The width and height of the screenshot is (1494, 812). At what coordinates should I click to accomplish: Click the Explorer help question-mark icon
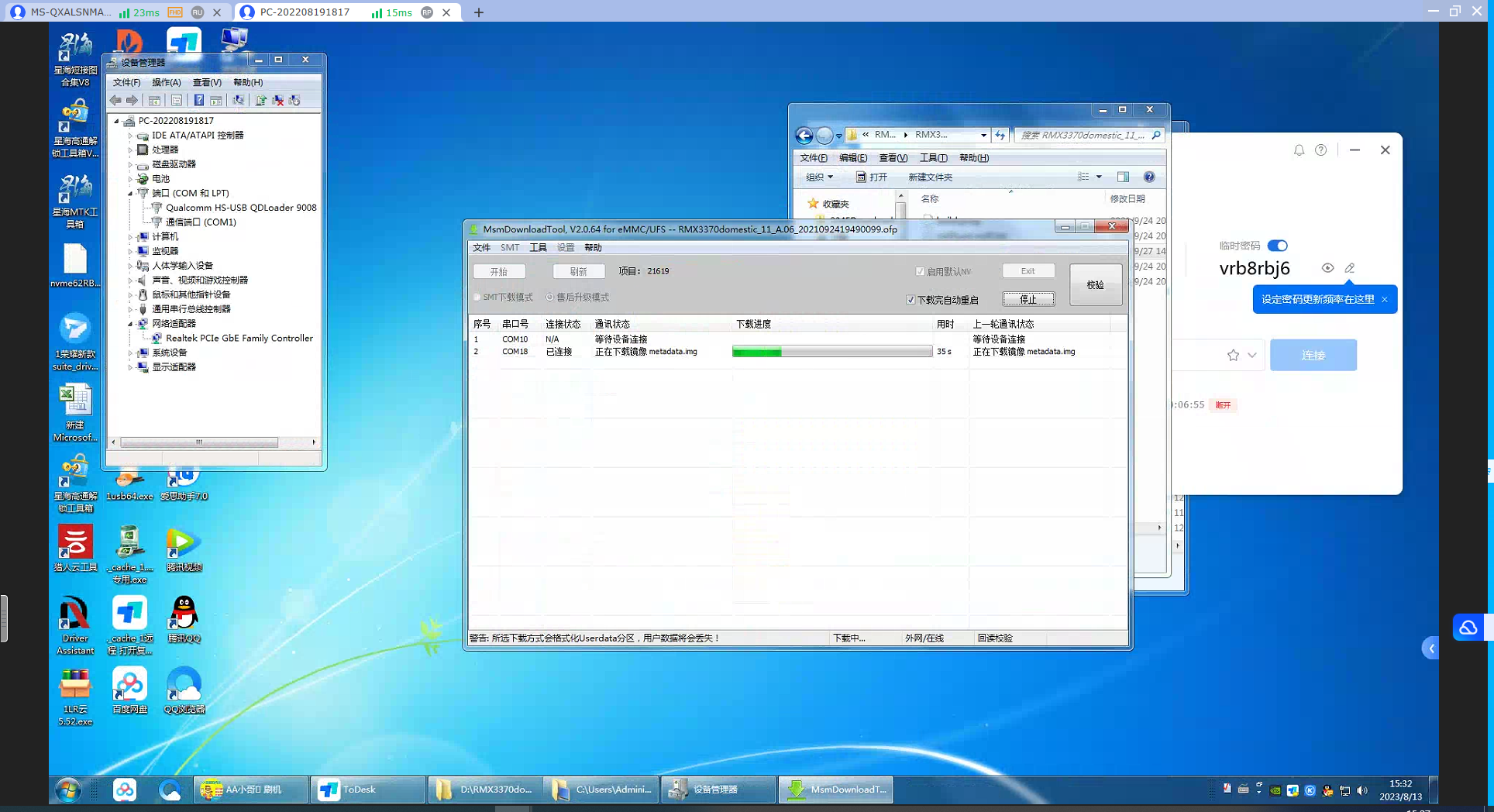click(1149, 177)
